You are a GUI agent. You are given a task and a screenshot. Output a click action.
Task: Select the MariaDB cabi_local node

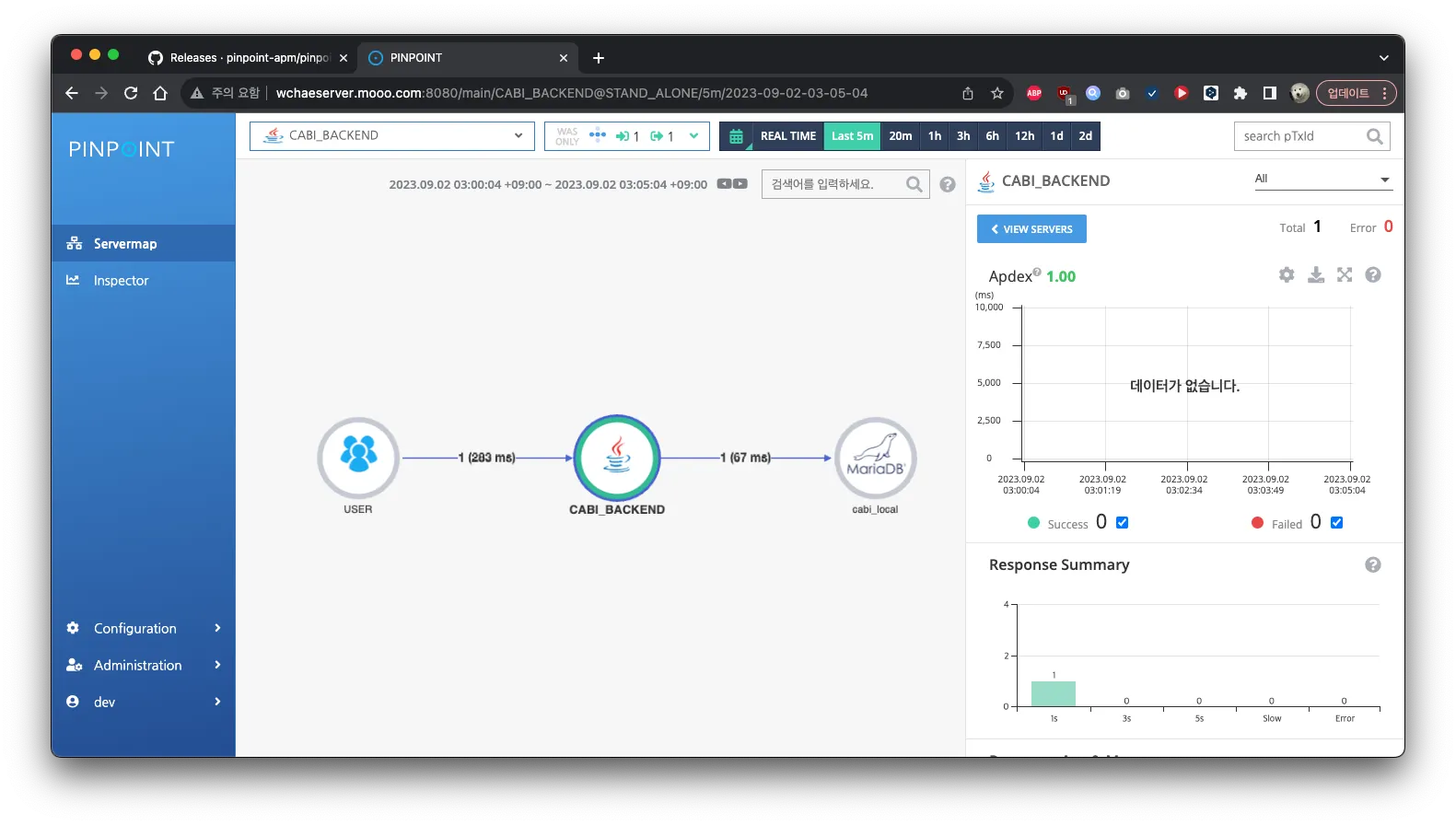click(x=875, y=458)
